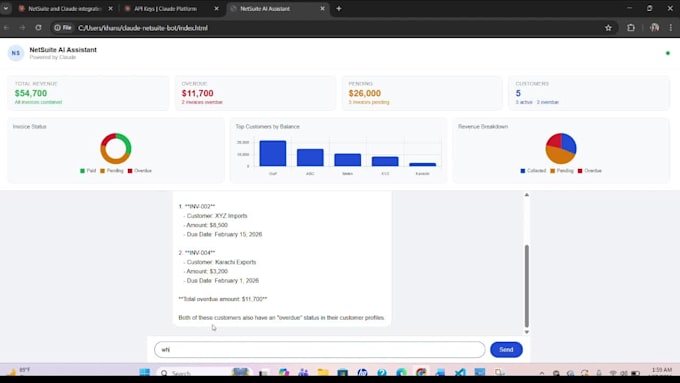Click the Customer: XYZ Imports line
The height and width of the screenshot is (383, 680).
coord(216,216)
